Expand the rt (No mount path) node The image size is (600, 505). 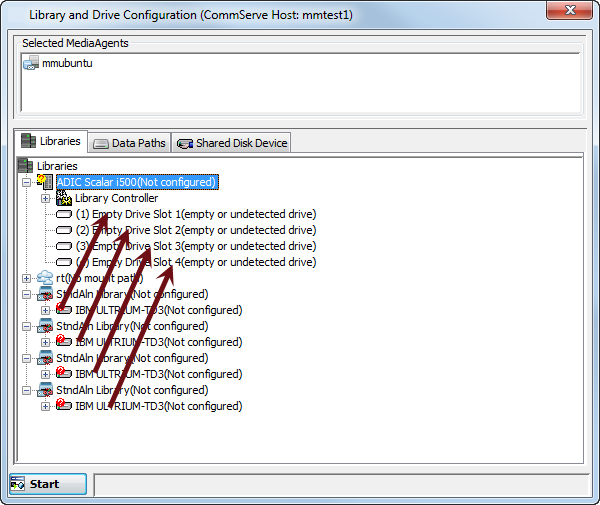coord(27,278)
